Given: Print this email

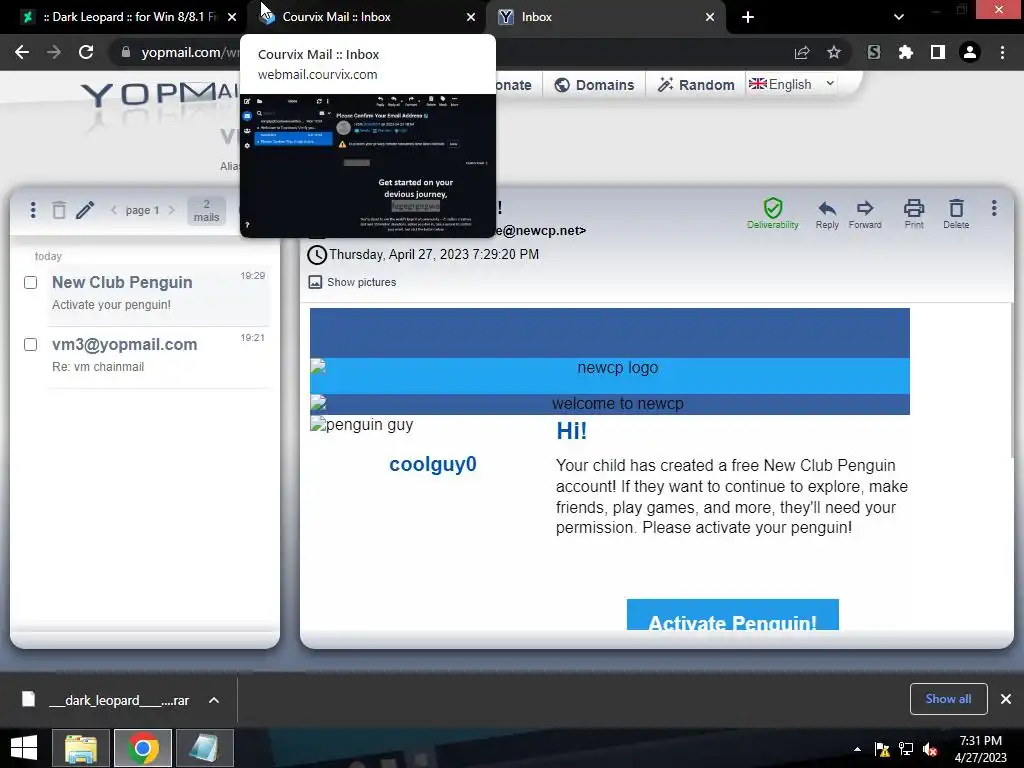Looking at the screenshot, I should tap(914, 214).
